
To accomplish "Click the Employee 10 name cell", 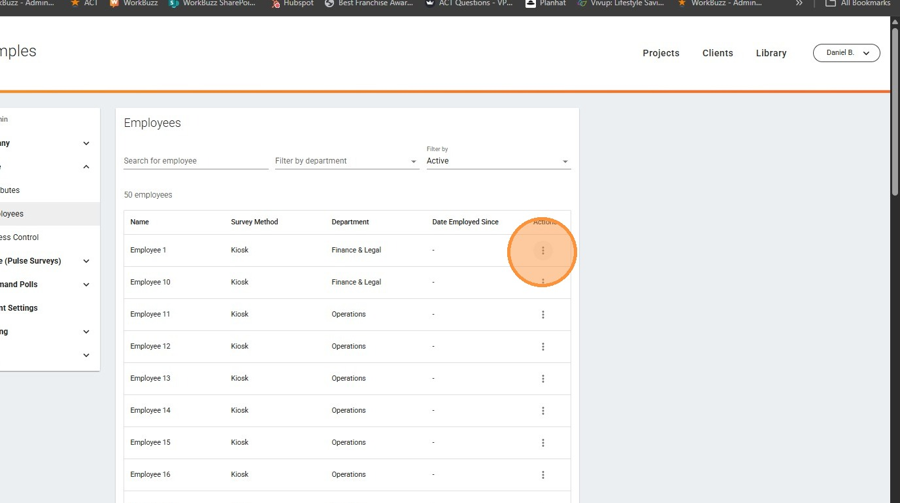I will point(150,283).
